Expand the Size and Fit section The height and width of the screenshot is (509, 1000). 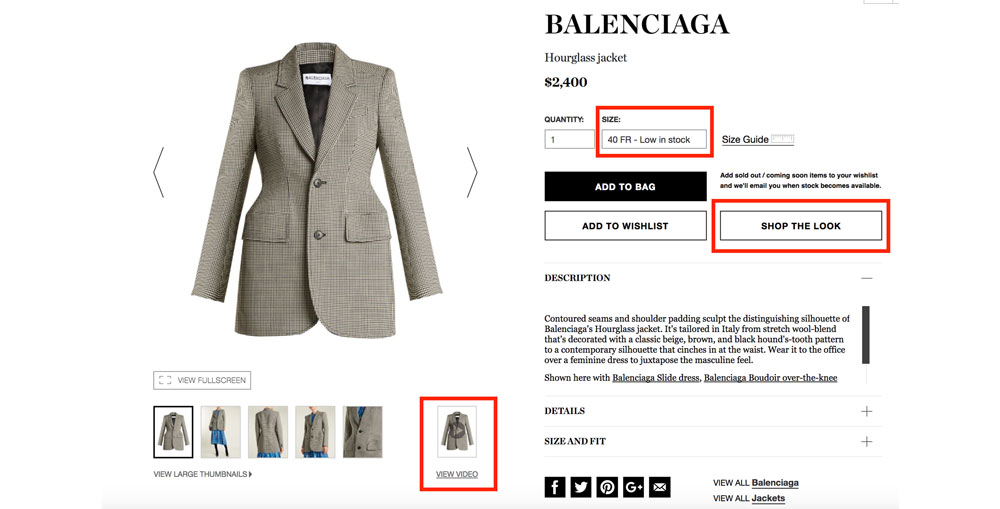[x=713, y=441]
